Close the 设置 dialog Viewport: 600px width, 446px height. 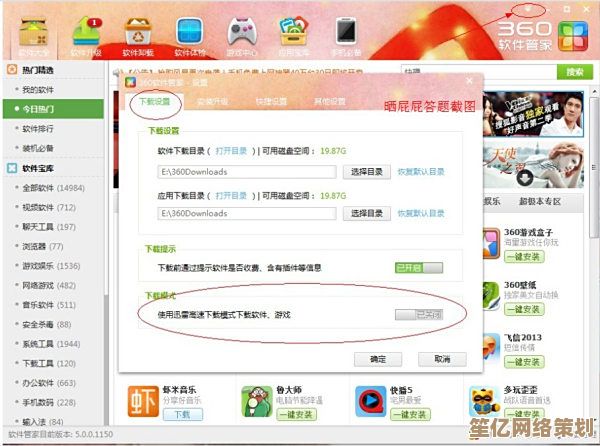469,81
